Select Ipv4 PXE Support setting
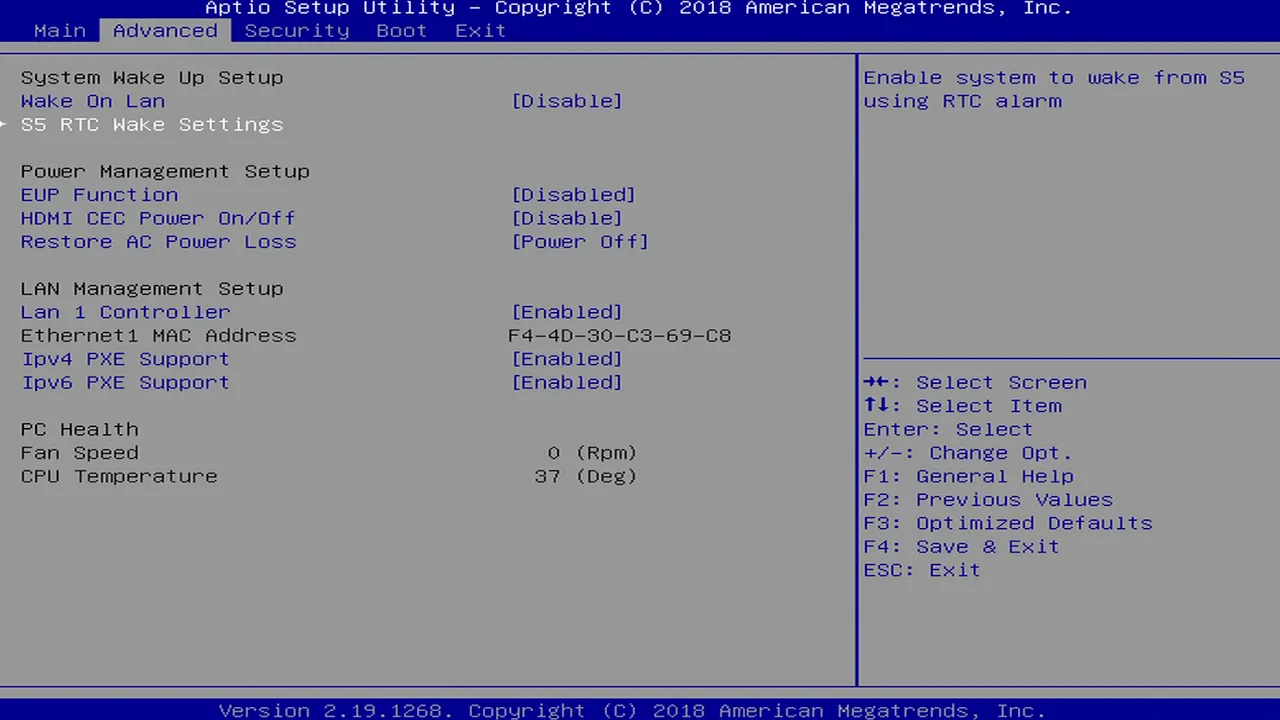The height and width of the screenshot is (720, 1280). pos(125,359)
